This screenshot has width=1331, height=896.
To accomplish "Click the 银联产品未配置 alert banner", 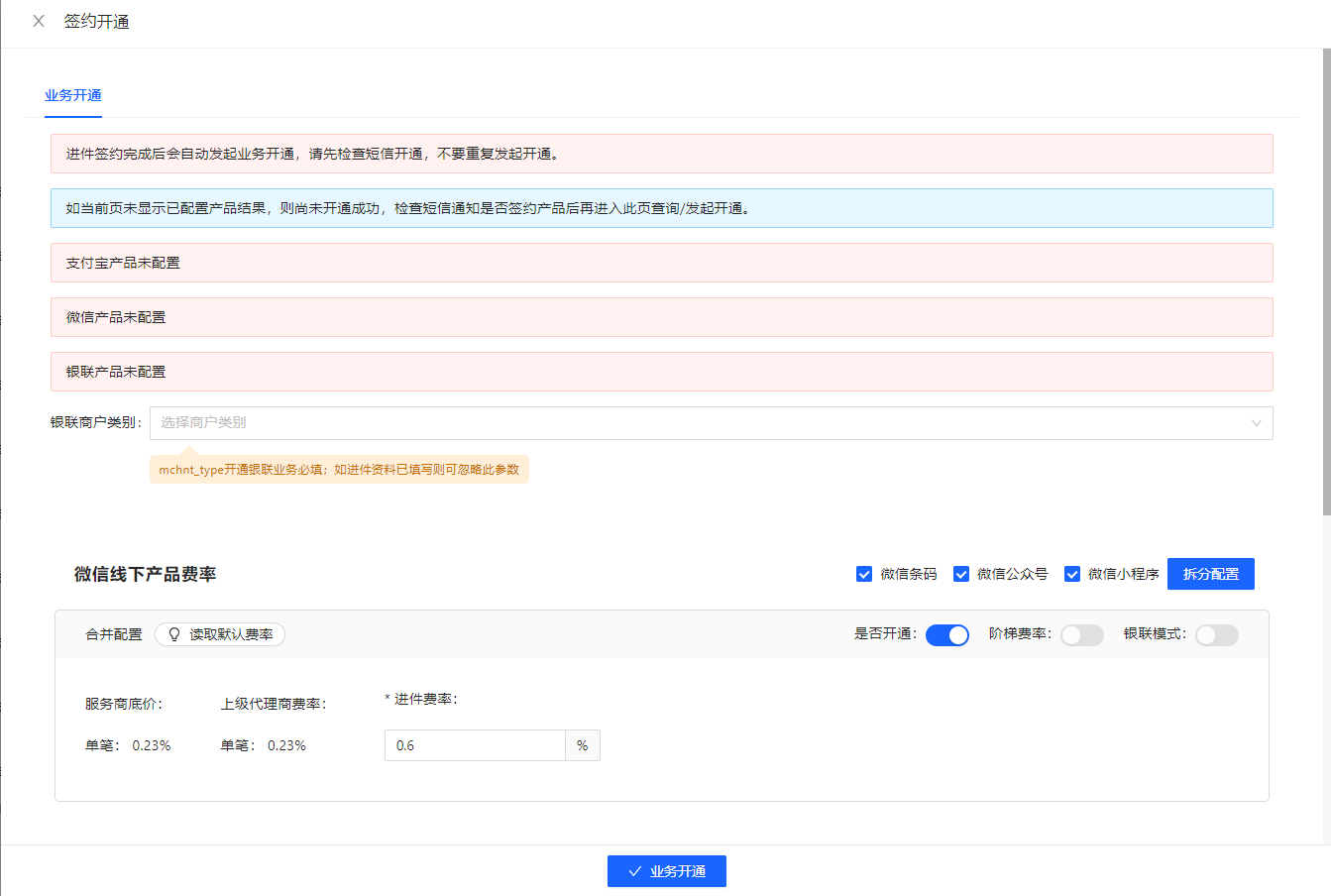I will pyautogui.click(x=661, y=372).
